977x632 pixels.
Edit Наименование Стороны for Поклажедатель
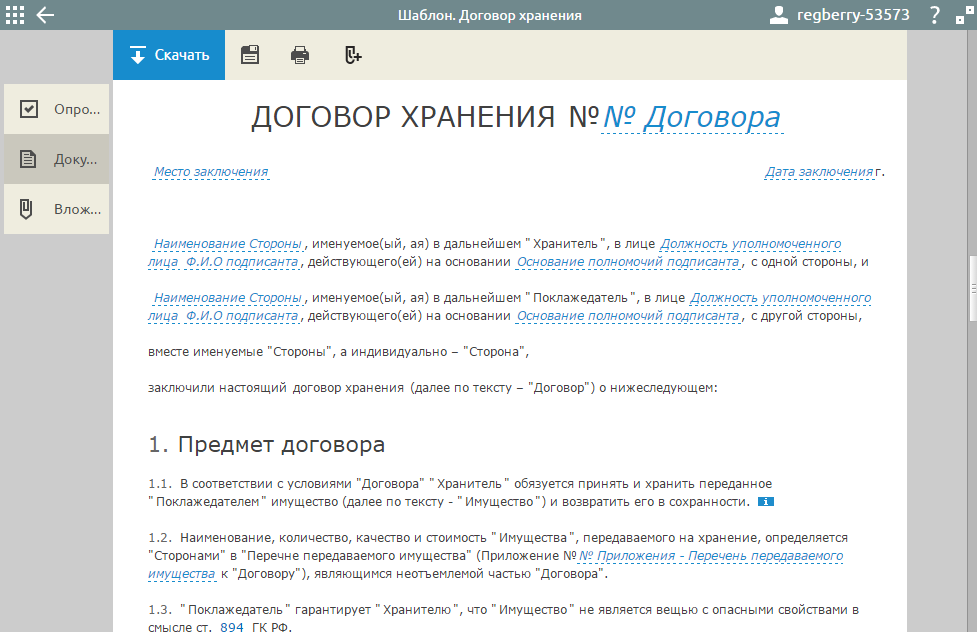[x=227, y=298]
